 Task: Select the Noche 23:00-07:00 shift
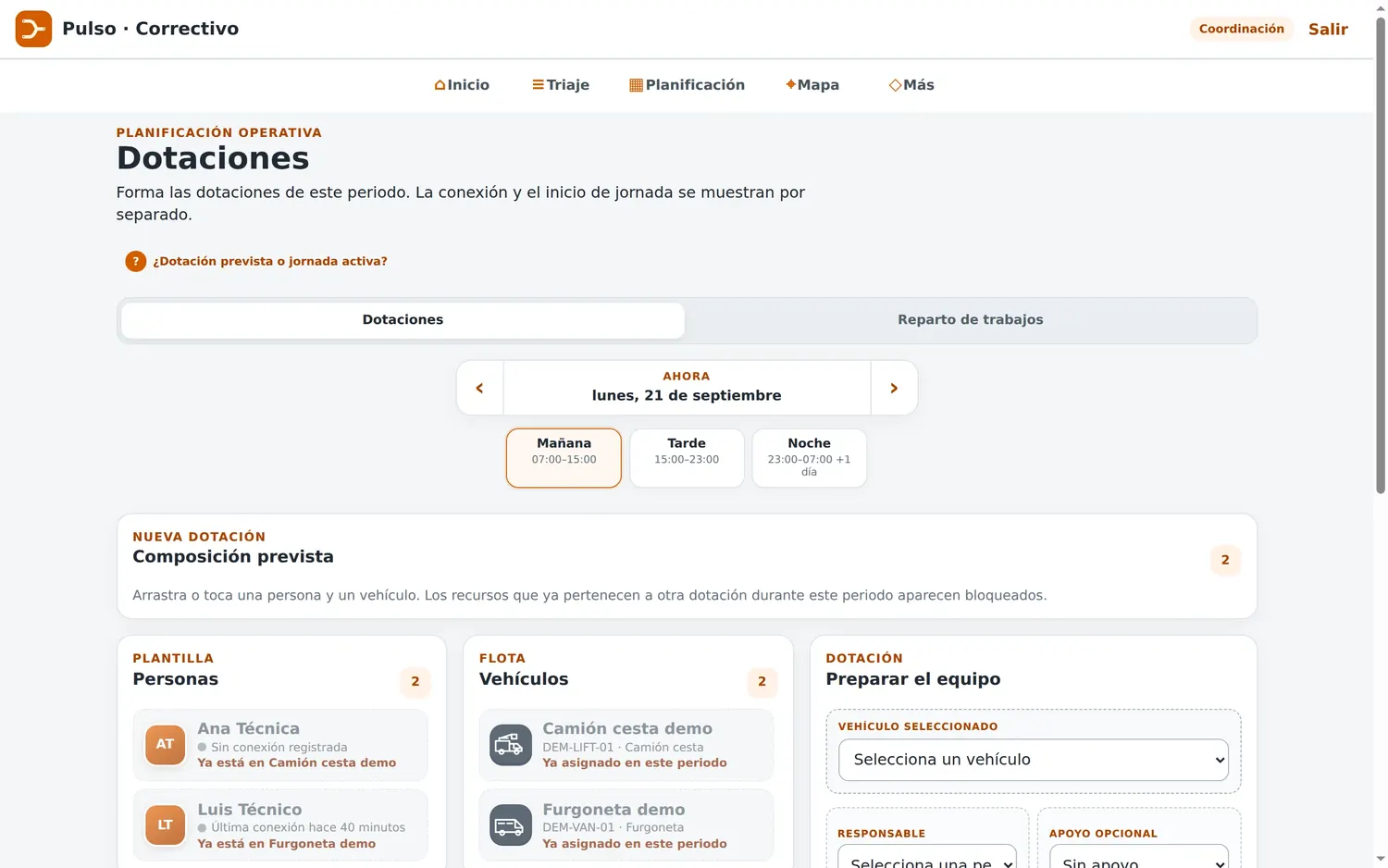pos(810,458)
